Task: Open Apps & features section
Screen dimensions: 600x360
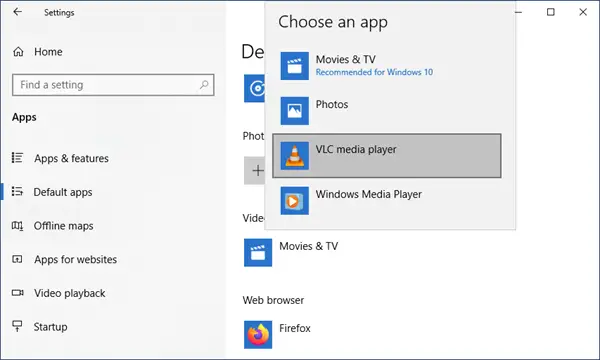Action: (x=71, y=158)
